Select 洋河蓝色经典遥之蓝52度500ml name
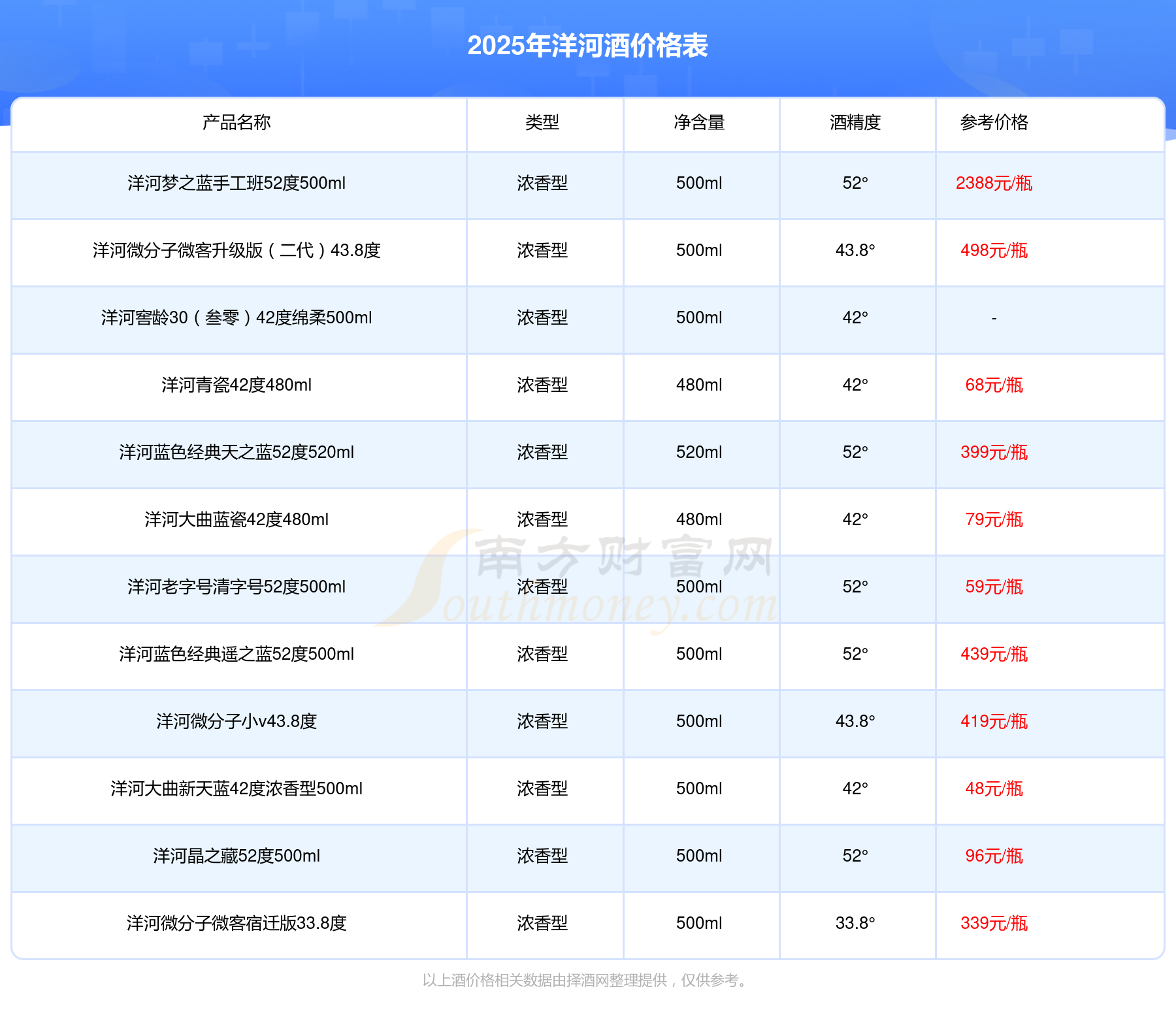 pyautogui.click(x=237, y=655)
